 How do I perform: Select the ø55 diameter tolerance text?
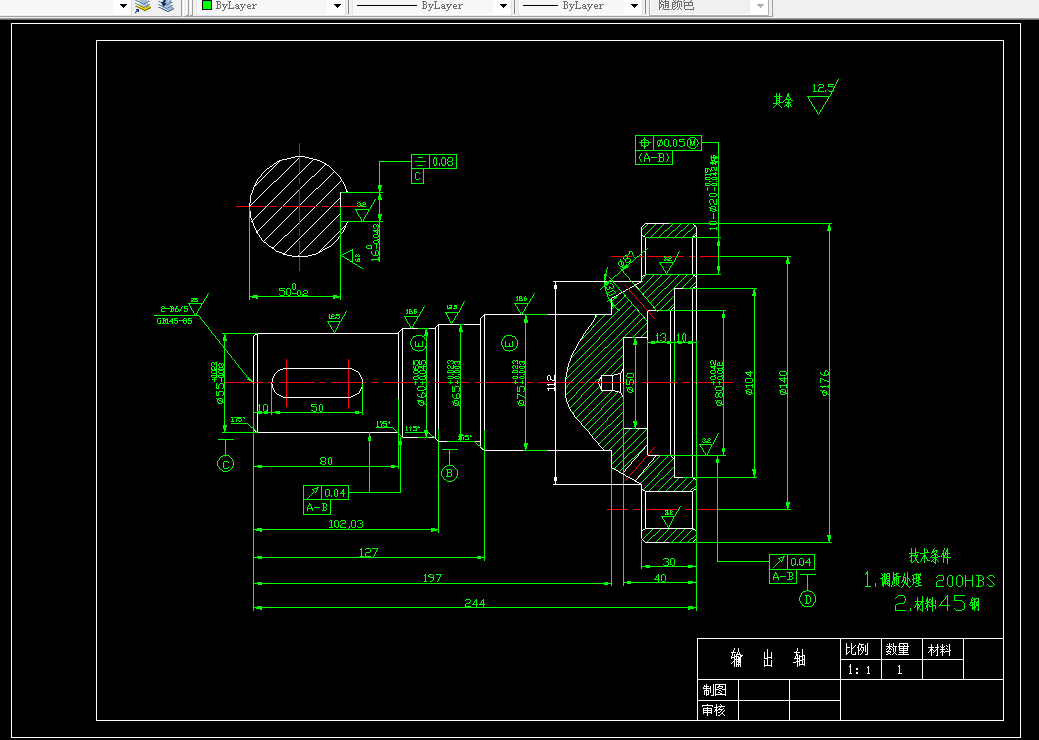(x=219, y=383)
